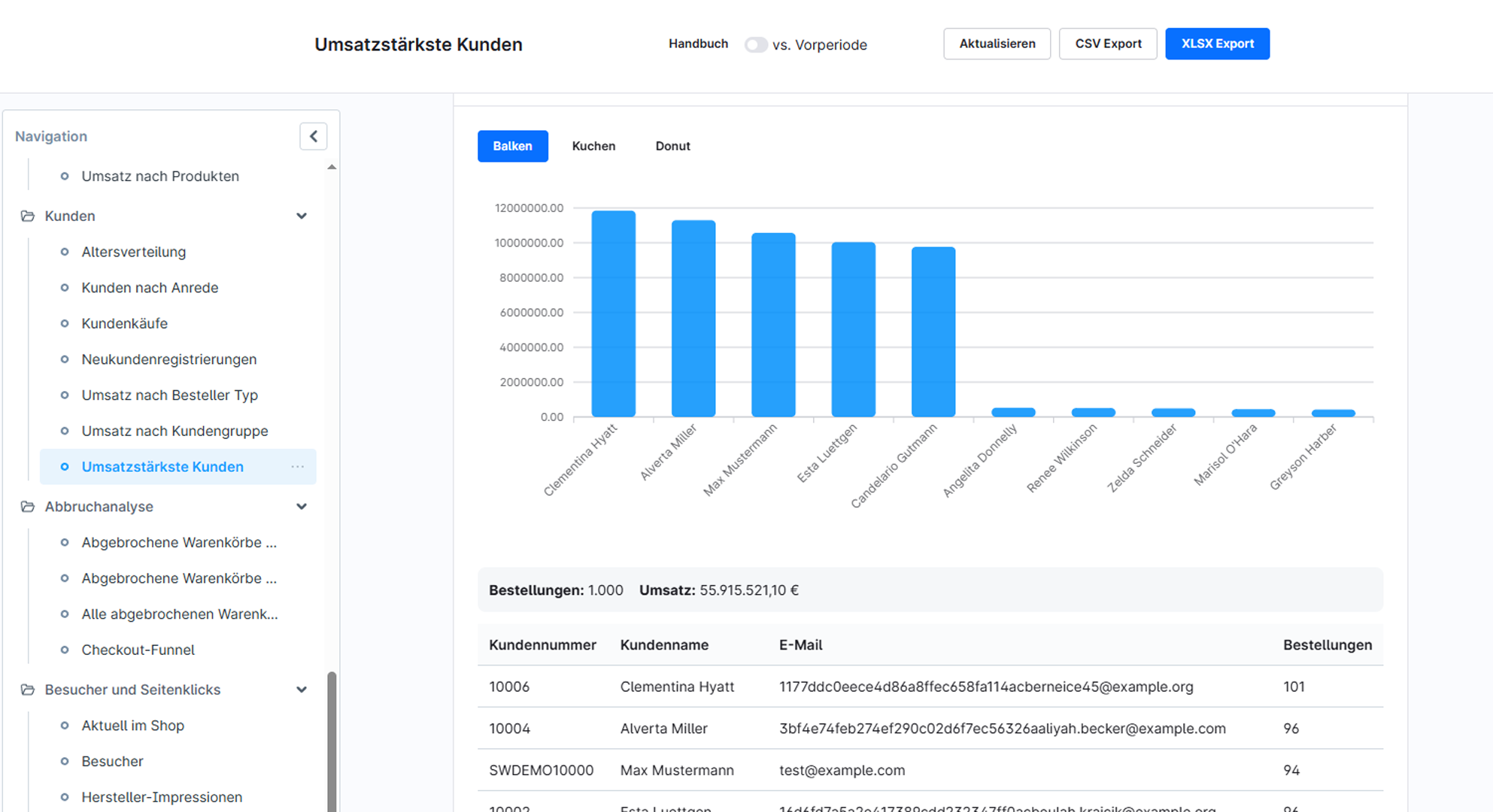Click the navigation panel scrollbar thumb
The height and width of the screenshot is (812, 1493).
332,741
